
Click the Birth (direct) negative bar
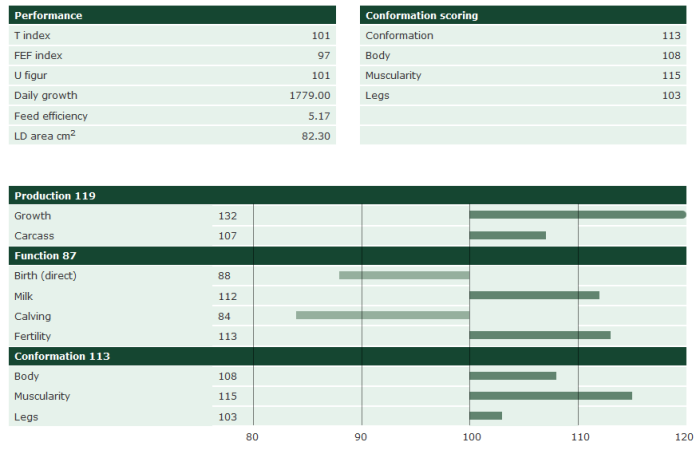pos(404,275)
